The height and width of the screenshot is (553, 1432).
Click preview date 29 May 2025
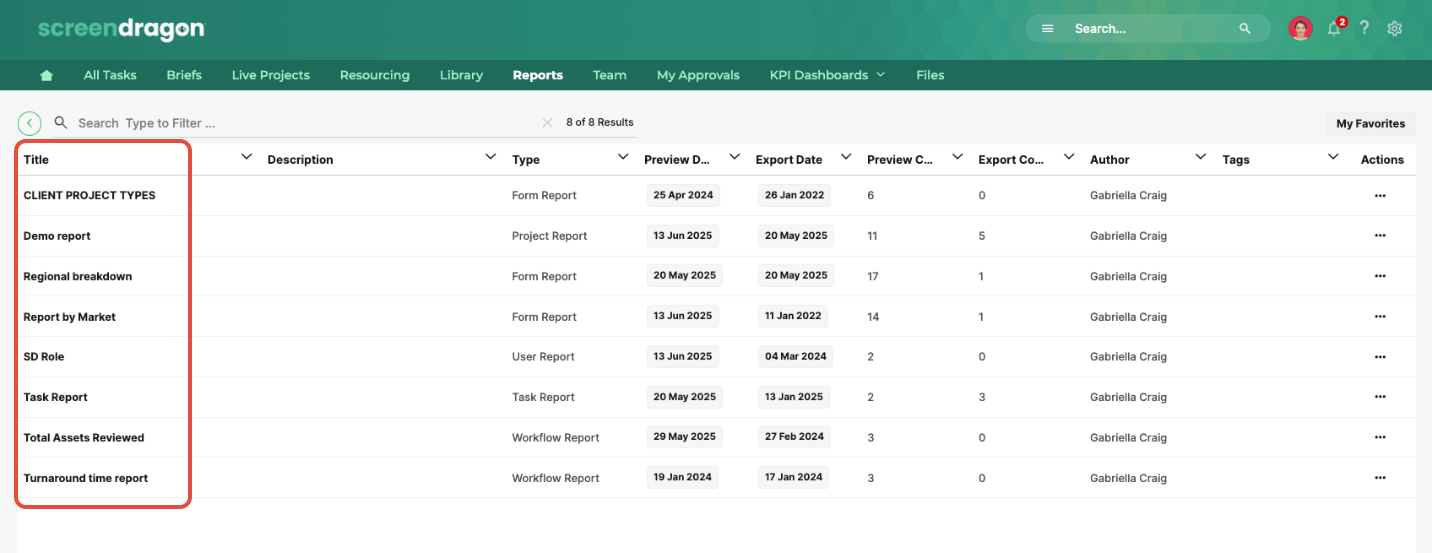coord(685,437)
